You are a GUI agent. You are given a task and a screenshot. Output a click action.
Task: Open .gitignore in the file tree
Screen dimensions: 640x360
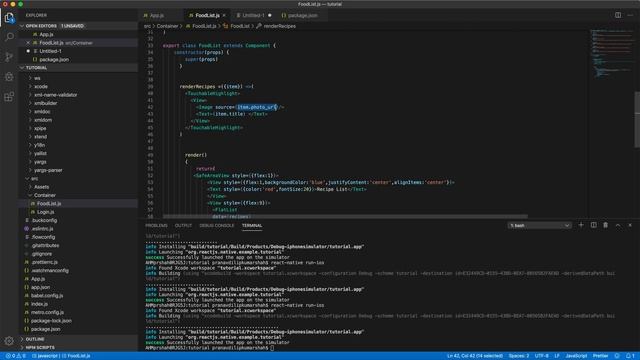42,254
